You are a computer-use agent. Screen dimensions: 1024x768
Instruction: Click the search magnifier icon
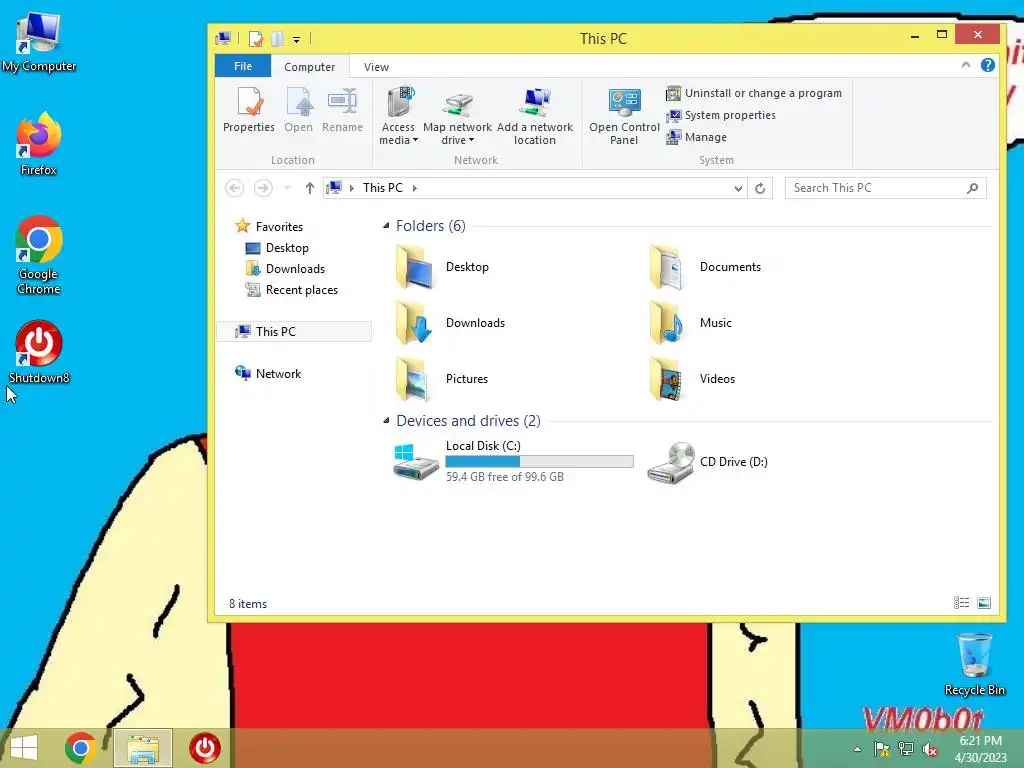click(972, 188)
